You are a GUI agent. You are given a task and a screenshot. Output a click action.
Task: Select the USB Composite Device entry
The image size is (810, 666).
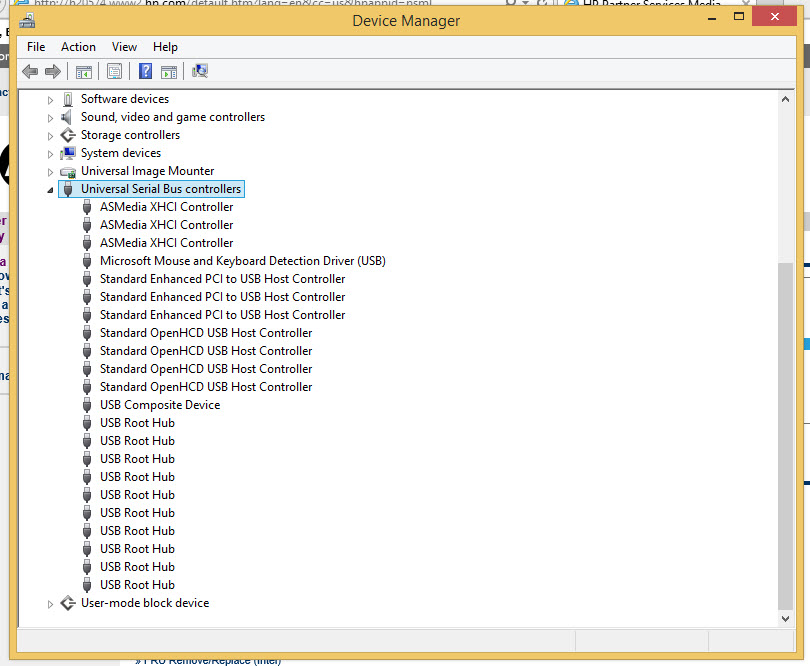coord(159,405)
